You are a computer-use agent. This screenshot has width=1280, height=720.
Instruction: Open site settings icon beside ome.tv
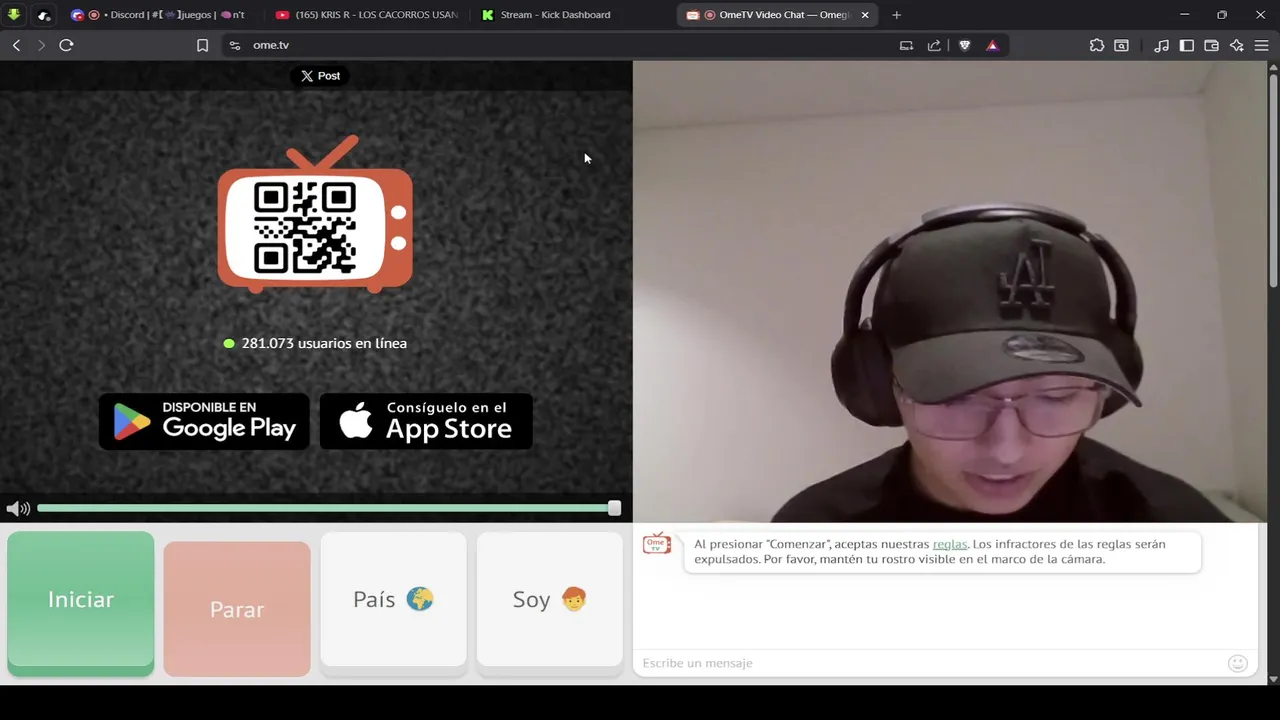point(235,45)
